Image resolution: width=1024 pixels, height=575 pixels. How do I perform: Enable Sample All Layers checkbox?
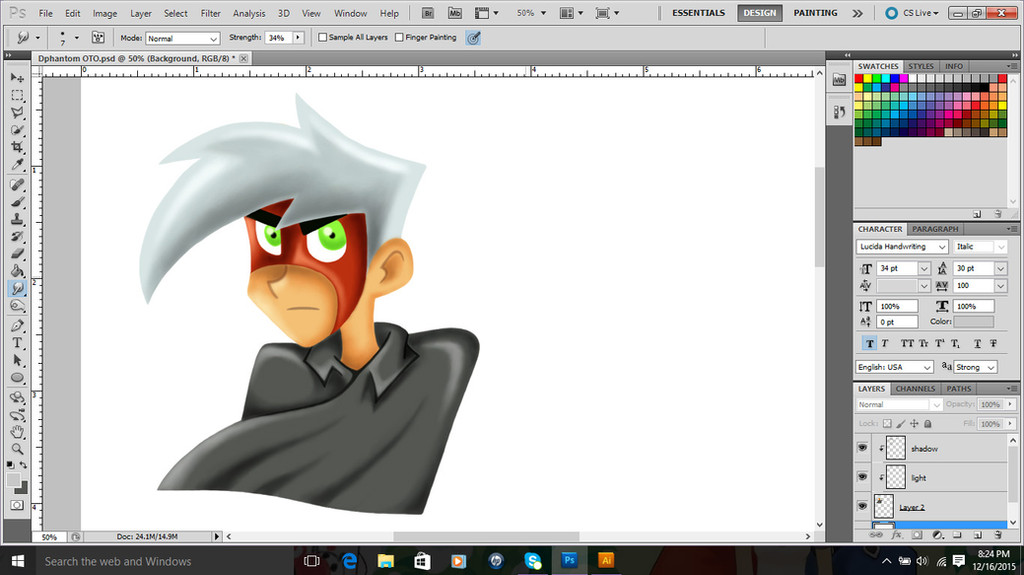click(323, 37)
